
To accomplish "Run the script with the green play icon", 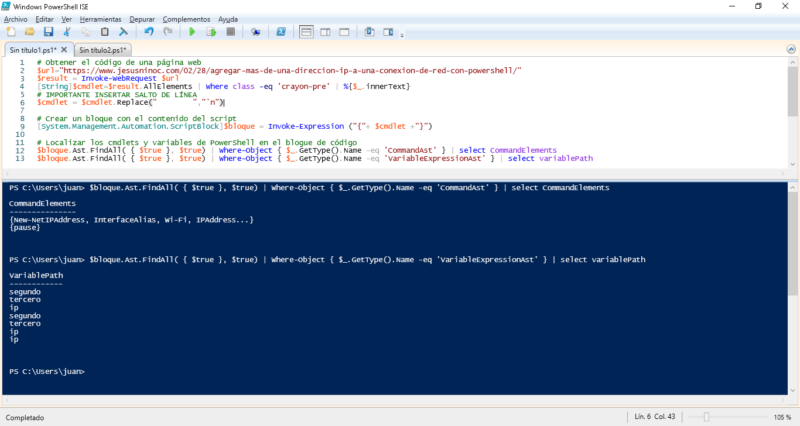I will pyautogui.click(x=190, y=32).
